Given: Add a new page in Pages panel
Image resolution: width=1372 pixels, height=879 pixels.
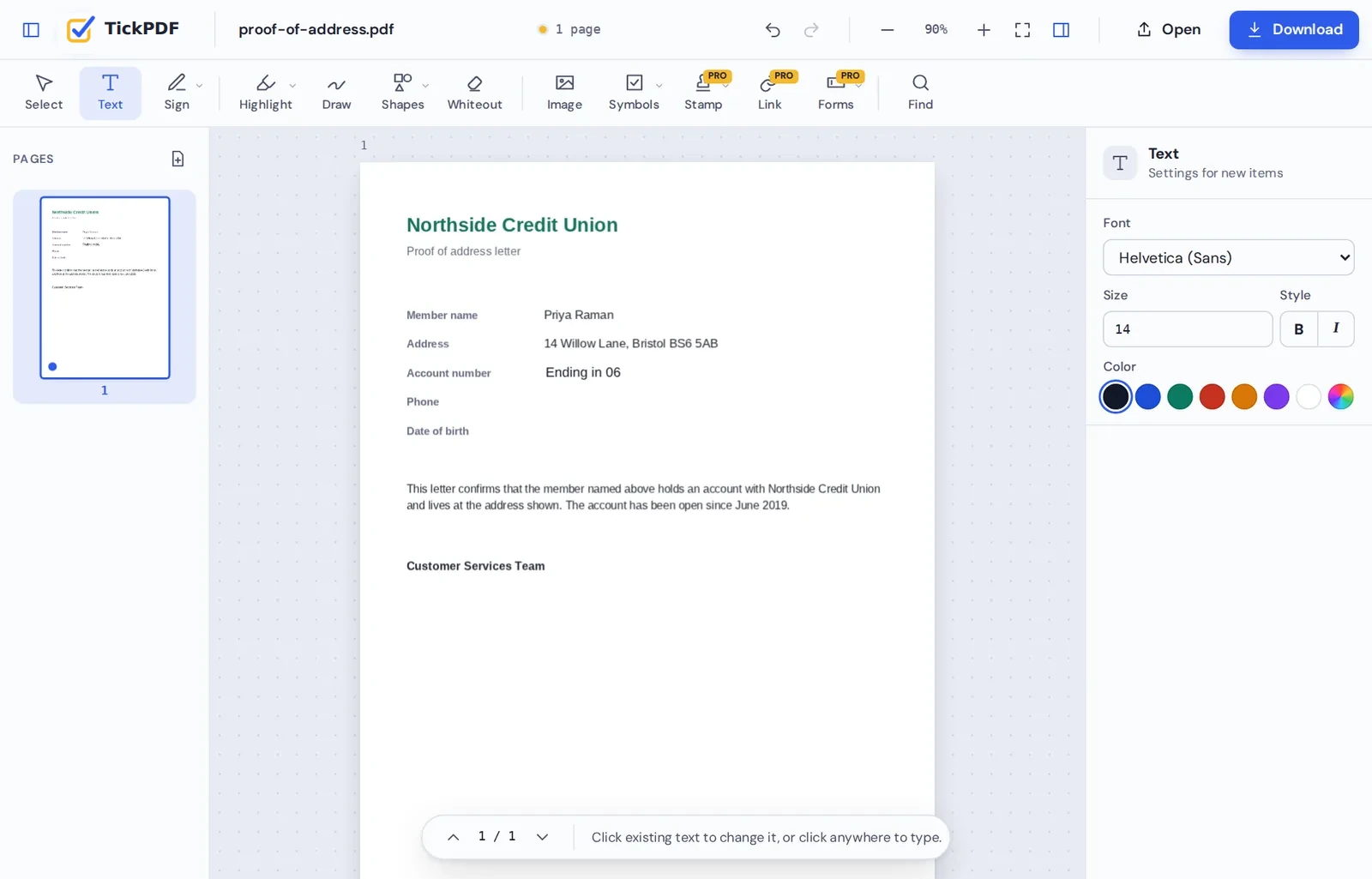Looking at the screenshot, I should click(x=178, y=159).
